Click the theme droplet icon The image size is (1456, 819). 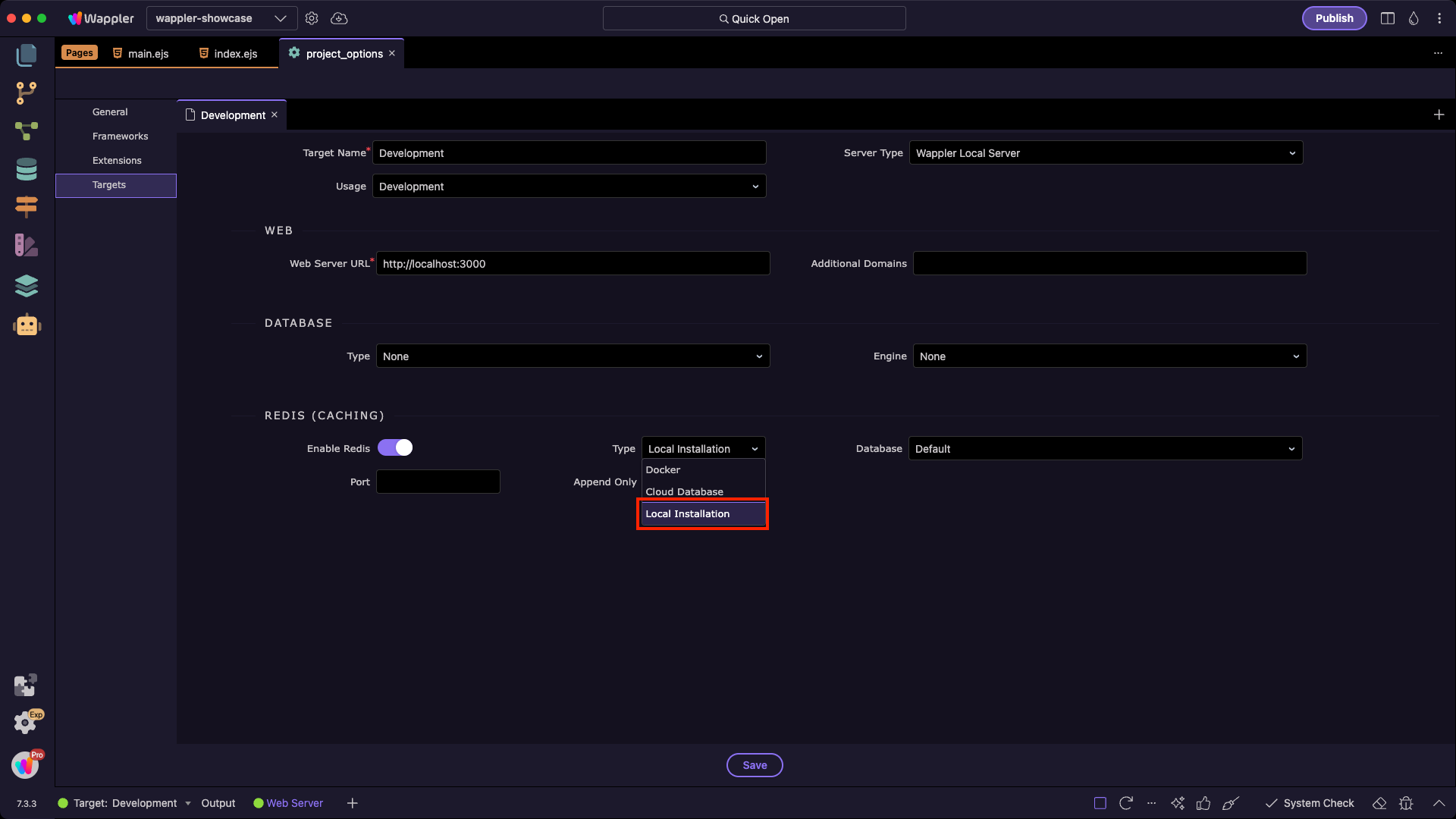(1414, 18)
